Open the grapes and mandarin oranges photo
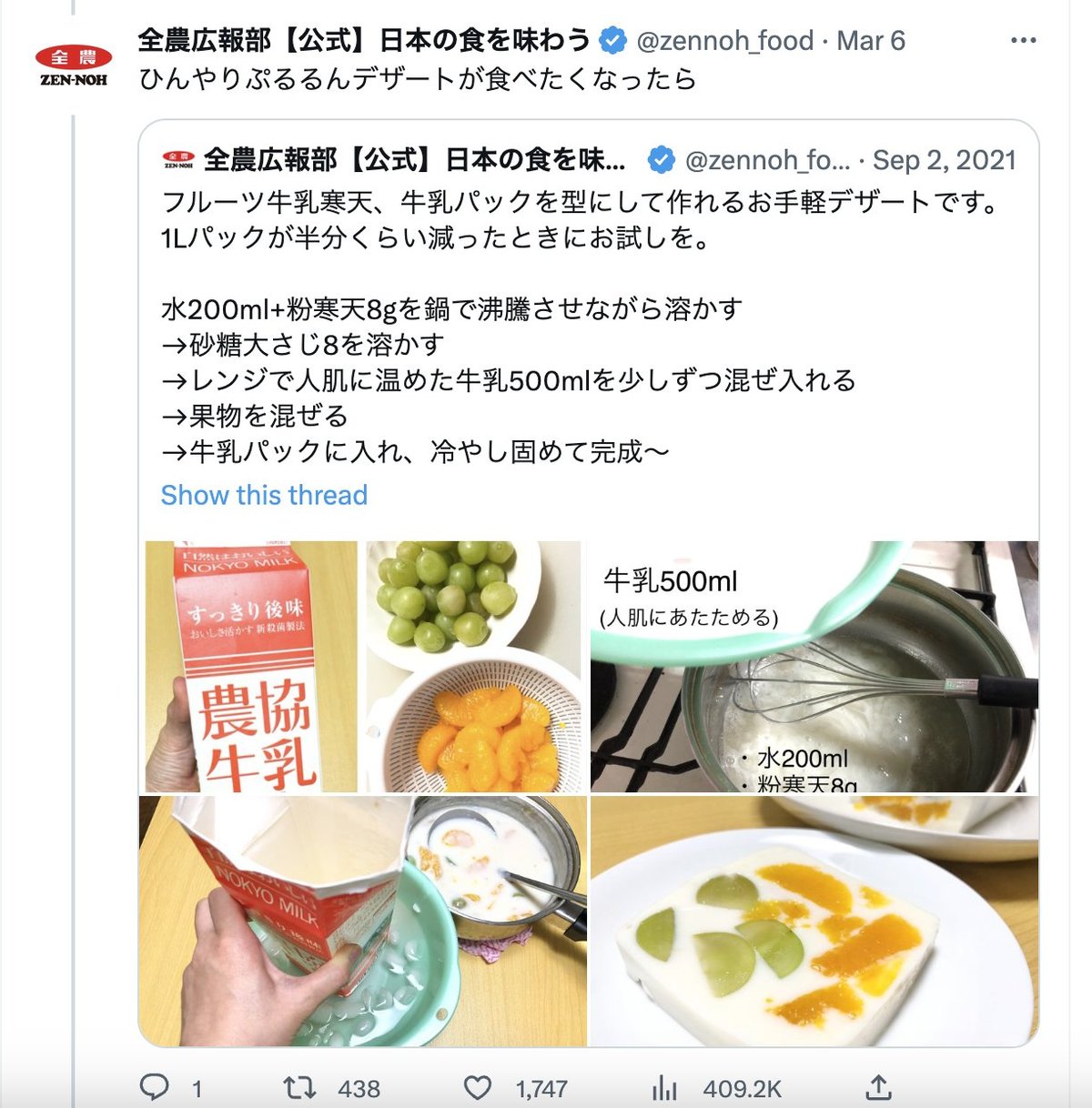The image size is (1092, 1108). 473,666
